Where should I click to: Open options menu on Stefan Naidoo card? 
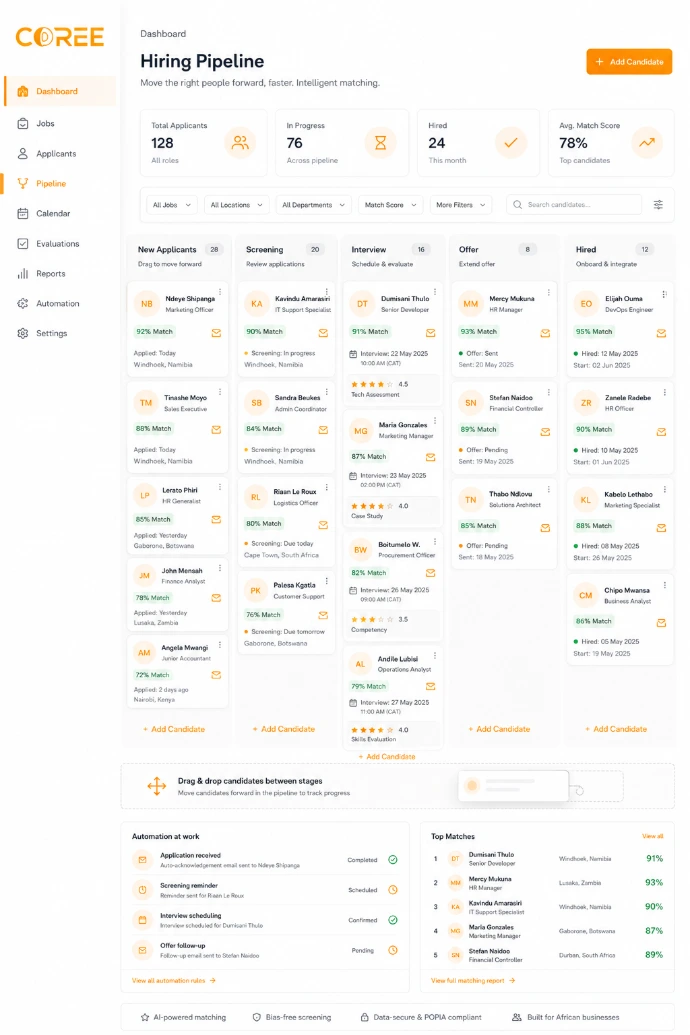pyautogui.click(x=549, y=392)
